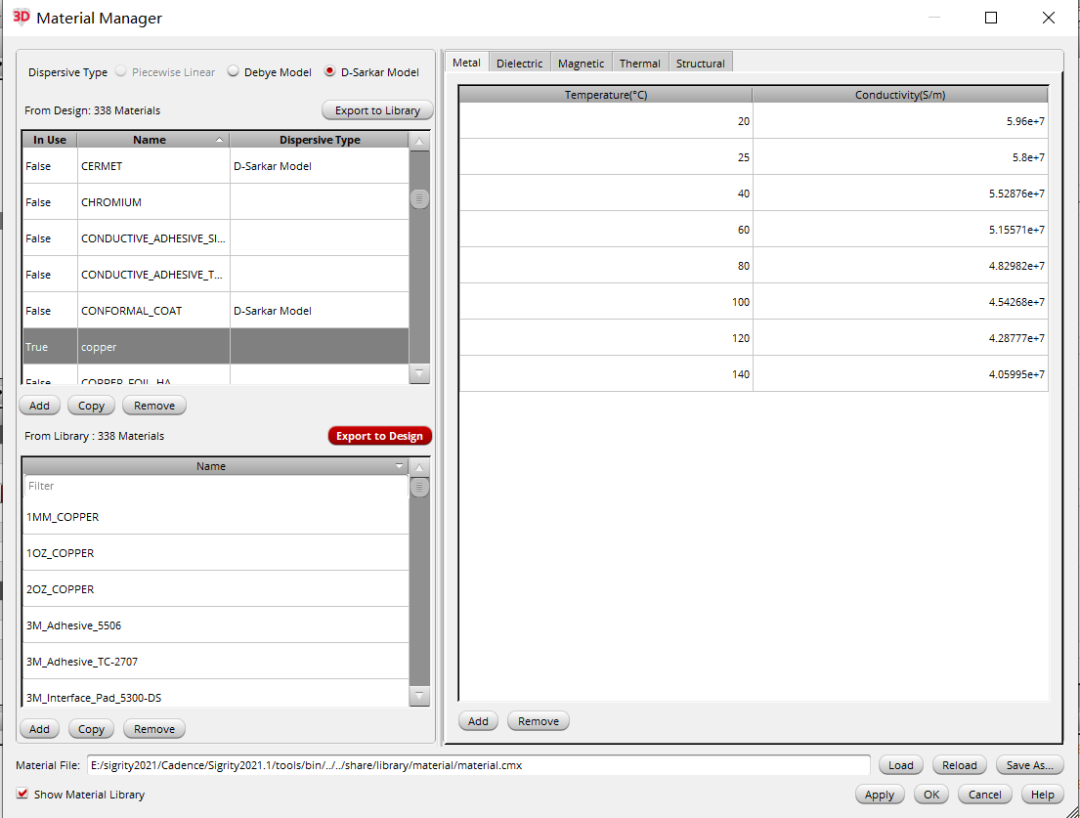Click the library list scroll up arrow
The height and width of the screenshot is (818, 1080).
419,468
